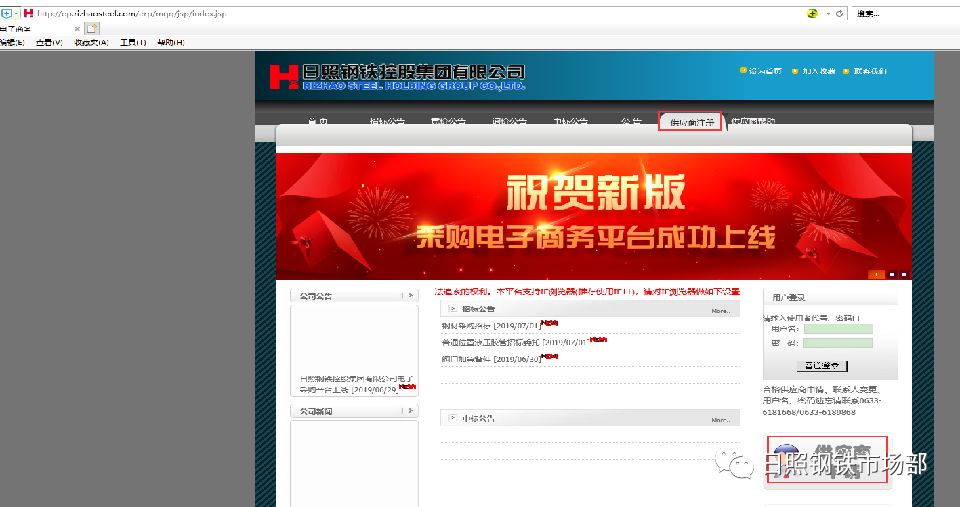Click the supplier registration image button

point(827,459)
